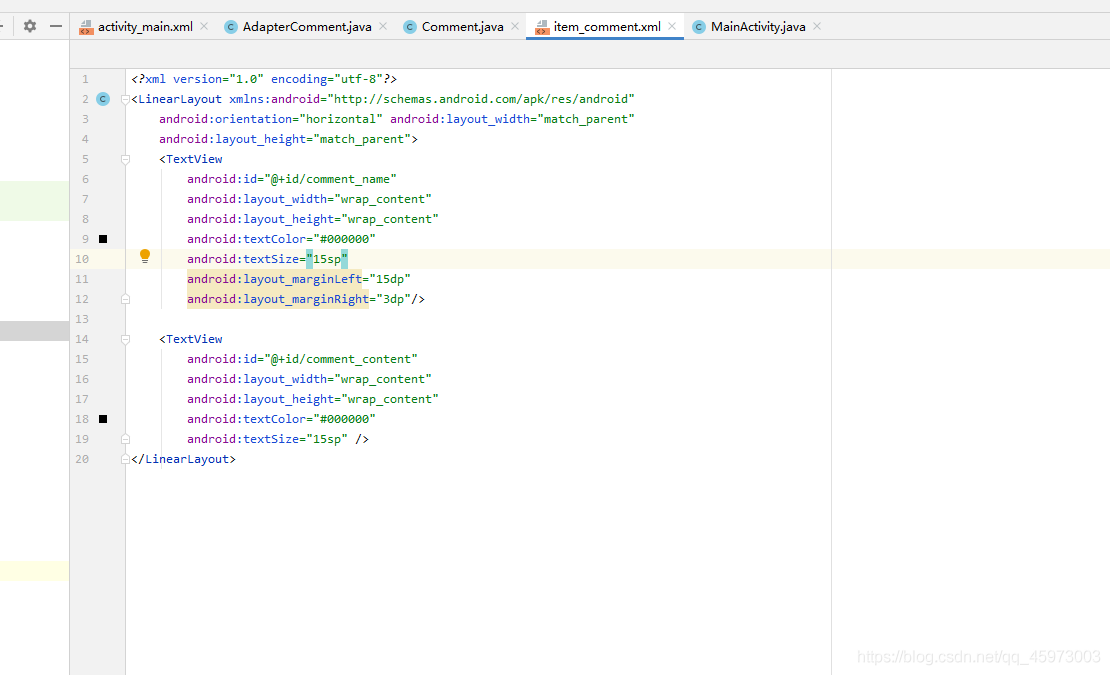Click line number 13 in the gutter
The image size is (1110, 675).
(82, 319)
